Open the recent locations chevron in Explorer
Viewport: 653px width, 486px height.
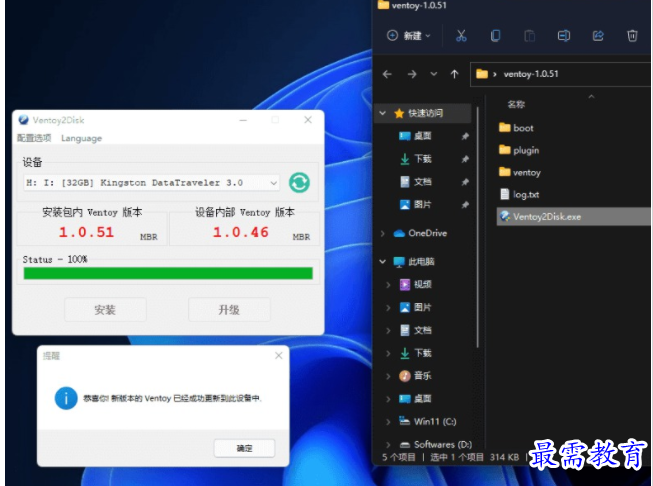click(x=434, y=74)
